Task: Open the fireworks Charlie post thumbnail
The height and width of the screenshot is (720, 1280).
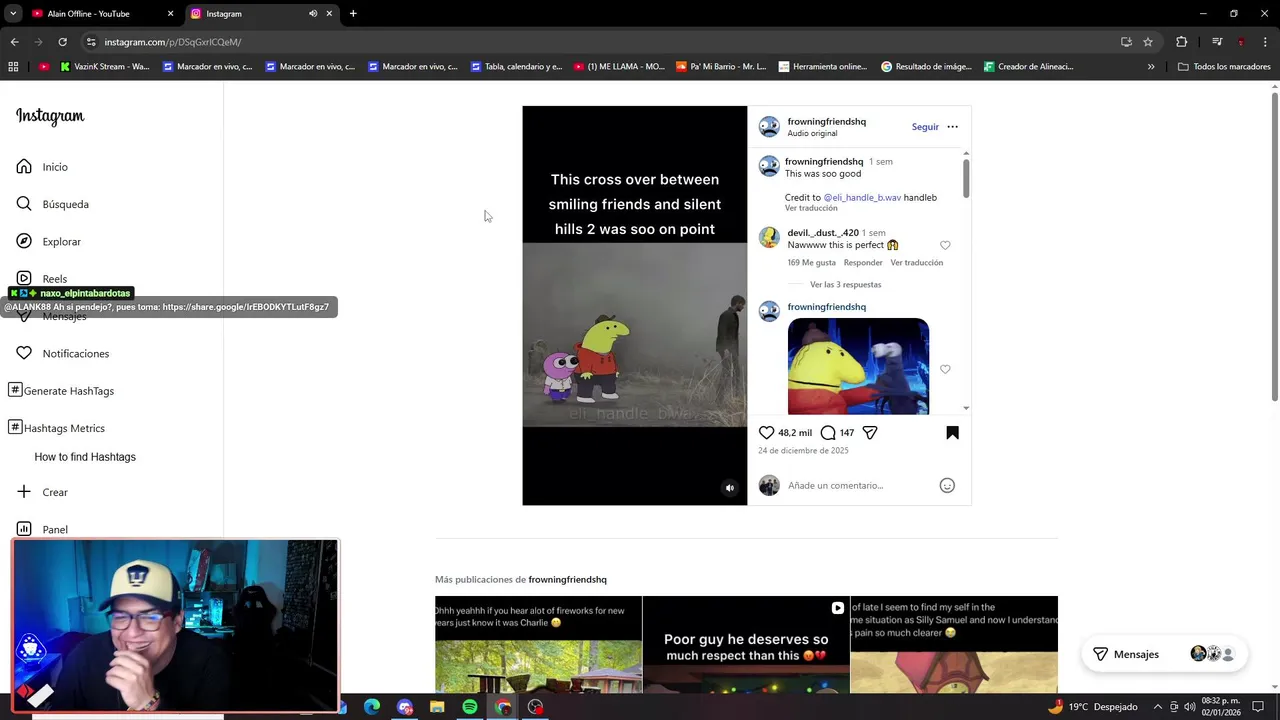Action: click(x=538, y=645)
